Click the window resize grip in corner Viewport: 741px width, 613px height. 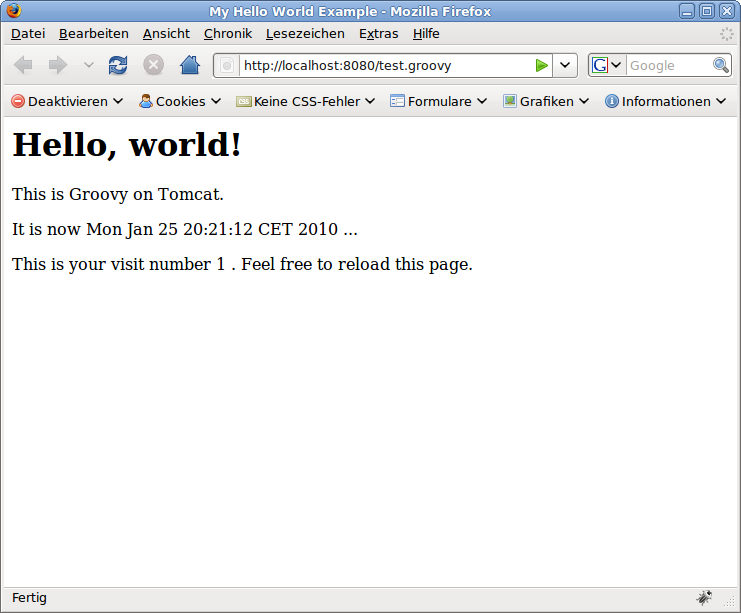729,602
